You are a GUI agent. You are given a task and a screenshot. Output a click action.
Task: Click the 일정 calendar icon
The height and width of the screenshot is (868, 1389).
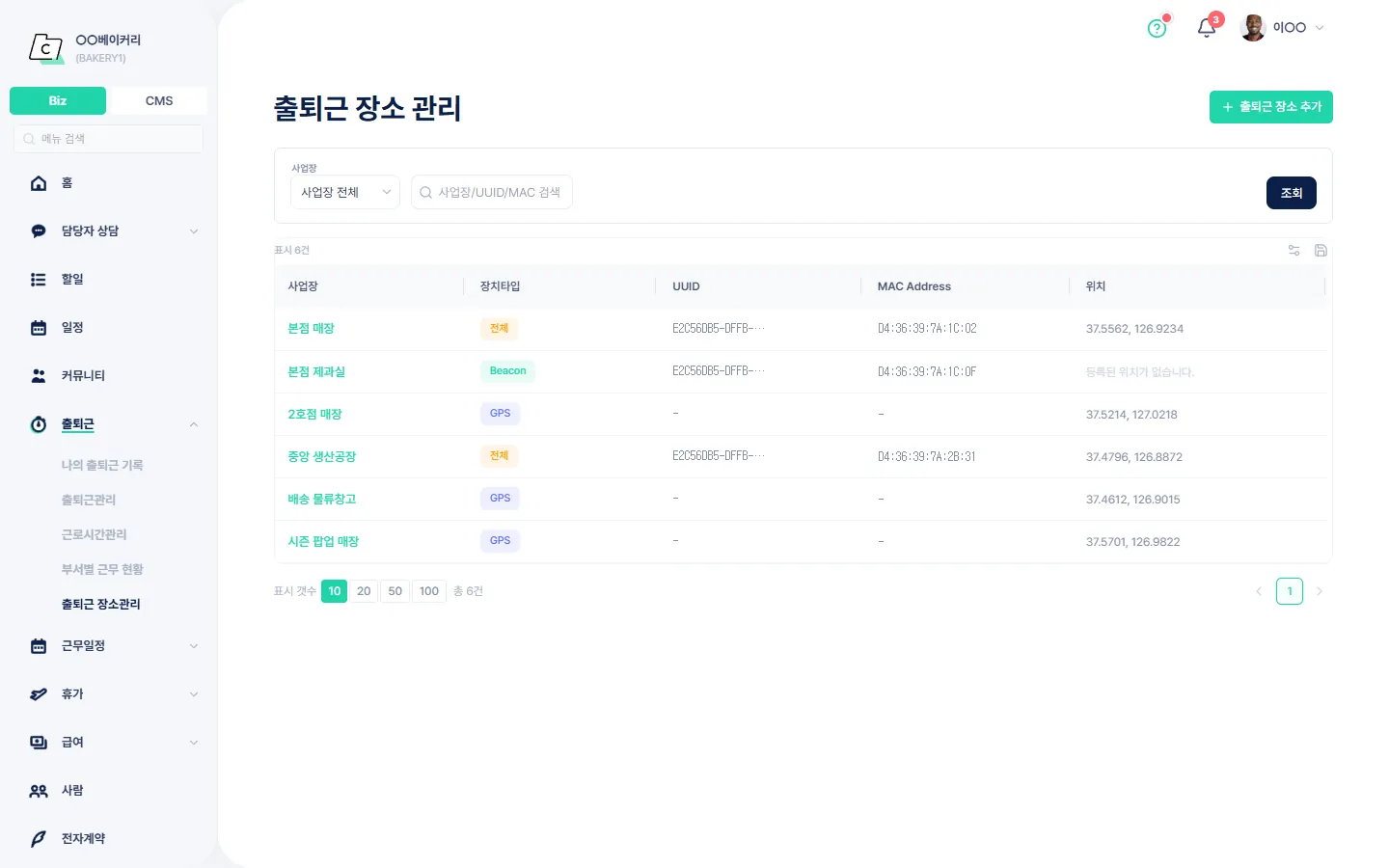coord(39,328)
